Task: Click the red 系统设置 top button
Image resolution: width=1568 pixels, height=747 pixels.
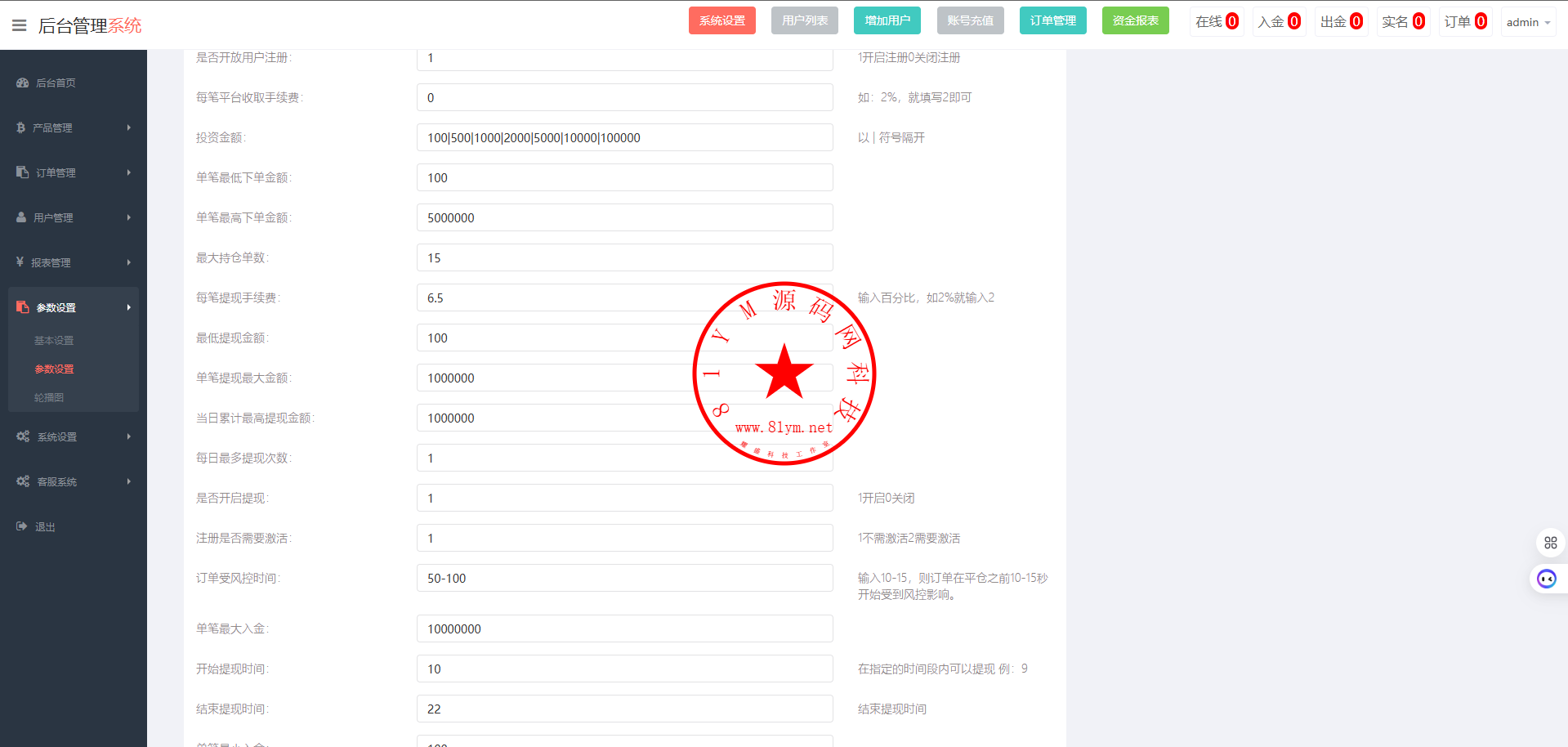Action: [x=722, y=20]
